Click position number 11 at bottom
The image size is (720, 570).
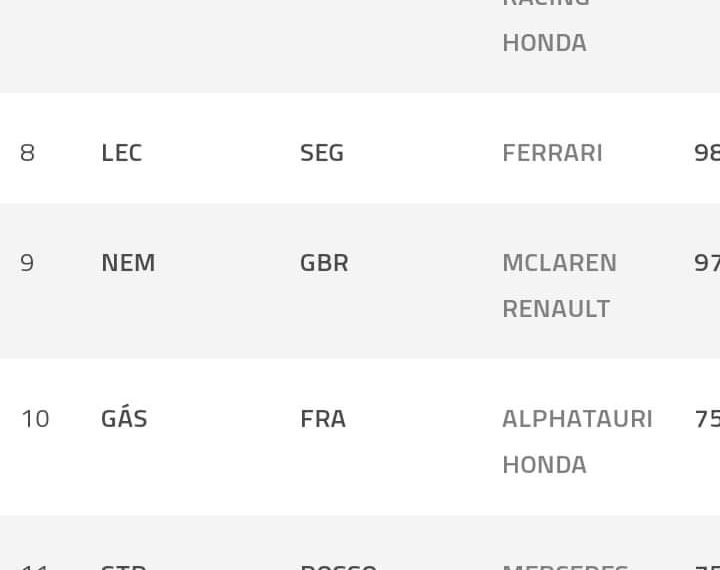click(35, 565)
